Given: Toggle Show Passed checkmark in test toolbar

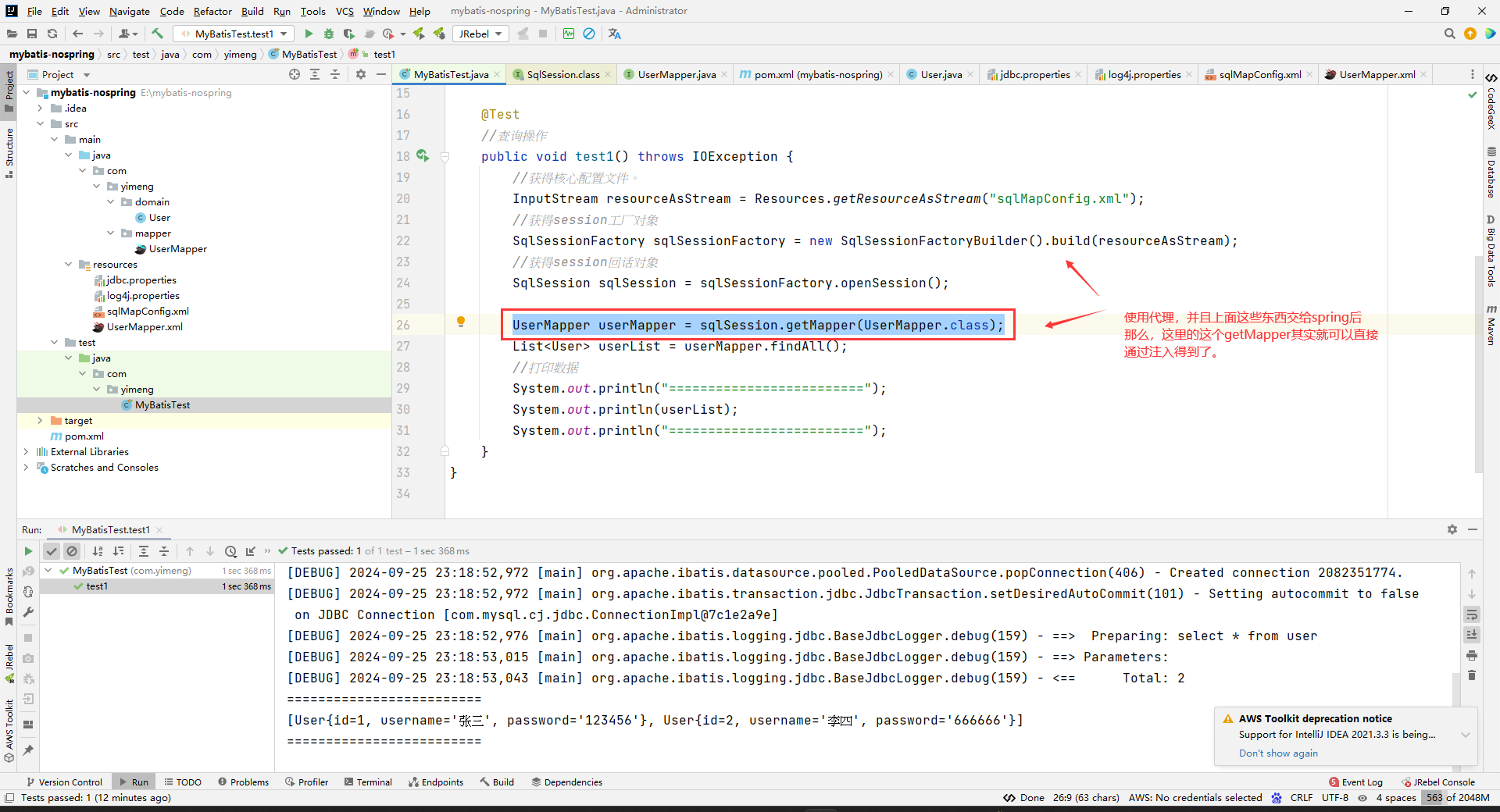Looking at the screenshot, I should [x=52, y=551].
